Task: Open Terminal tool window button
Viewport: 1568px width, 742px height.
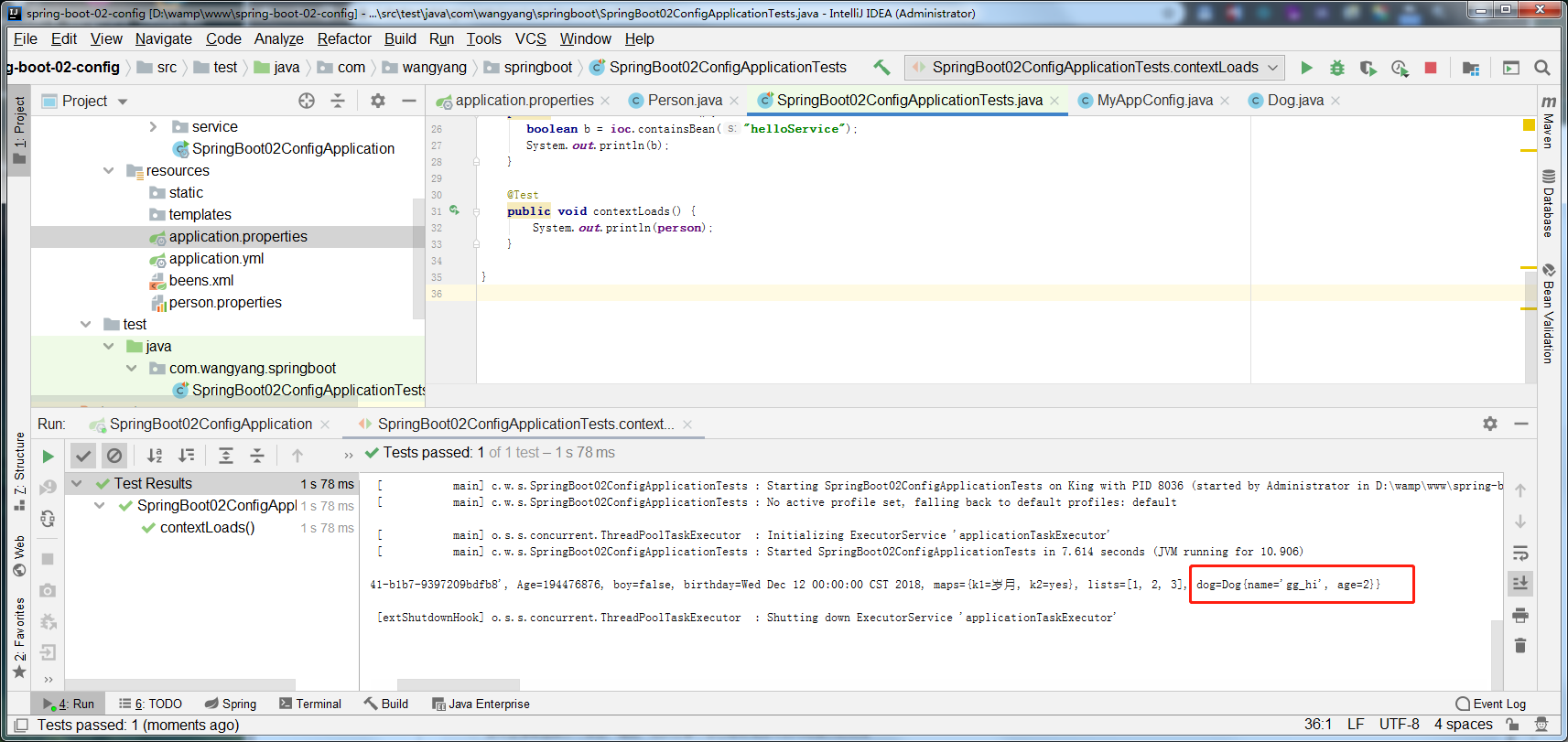Action: pyautogui.click(x=310, y=704)
